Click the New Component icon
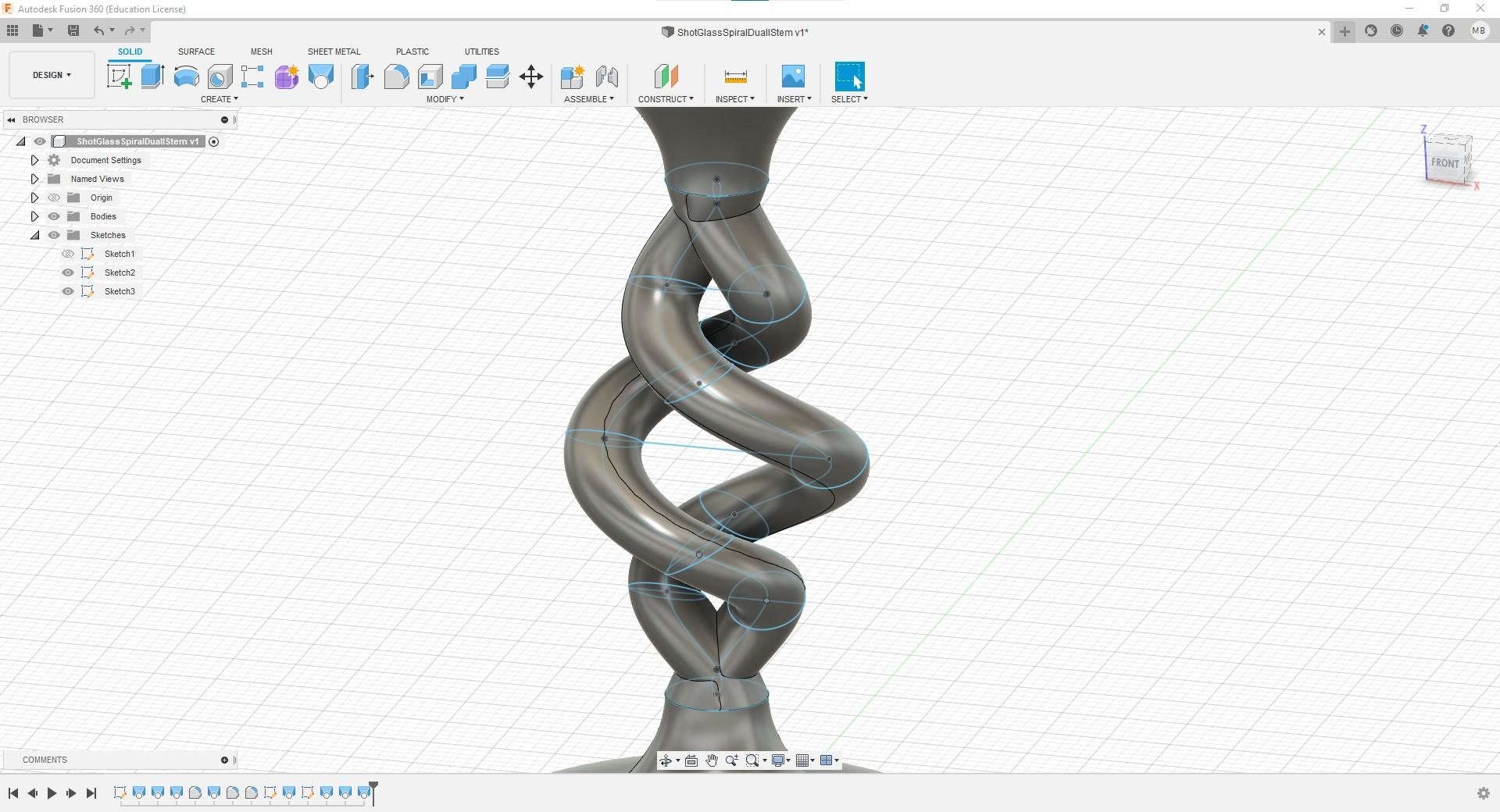This screenshot has height=812, width=1500. point(572,77)
